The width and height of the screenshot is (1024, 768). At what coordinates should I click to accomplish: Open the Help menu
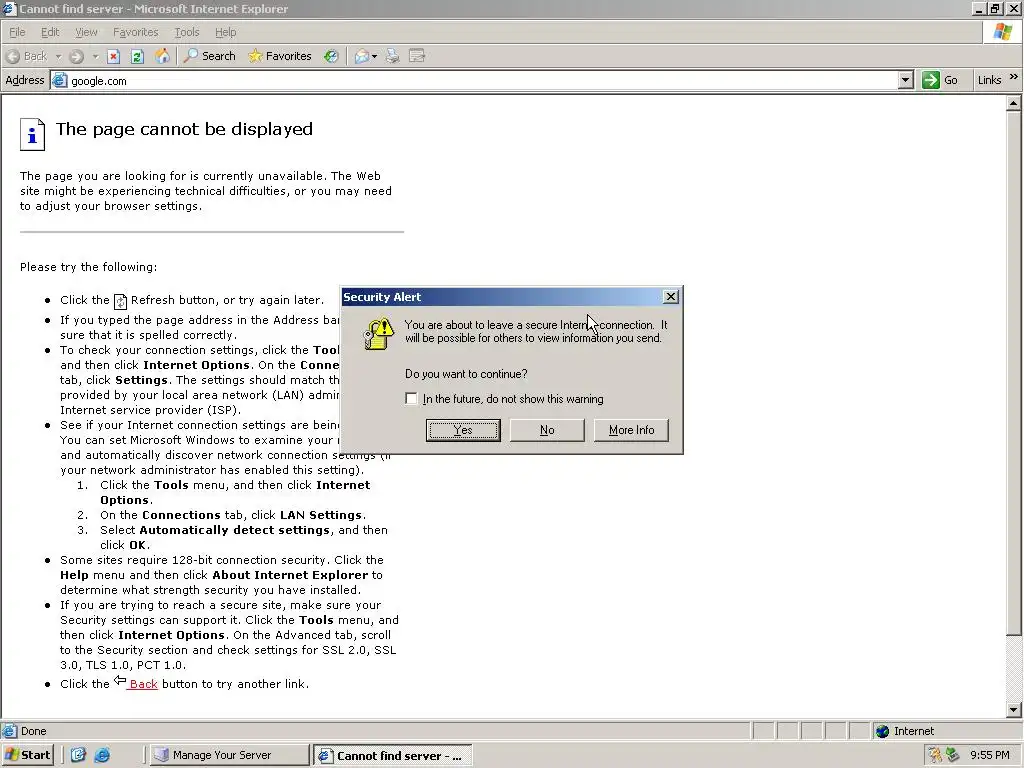[225, 32]
